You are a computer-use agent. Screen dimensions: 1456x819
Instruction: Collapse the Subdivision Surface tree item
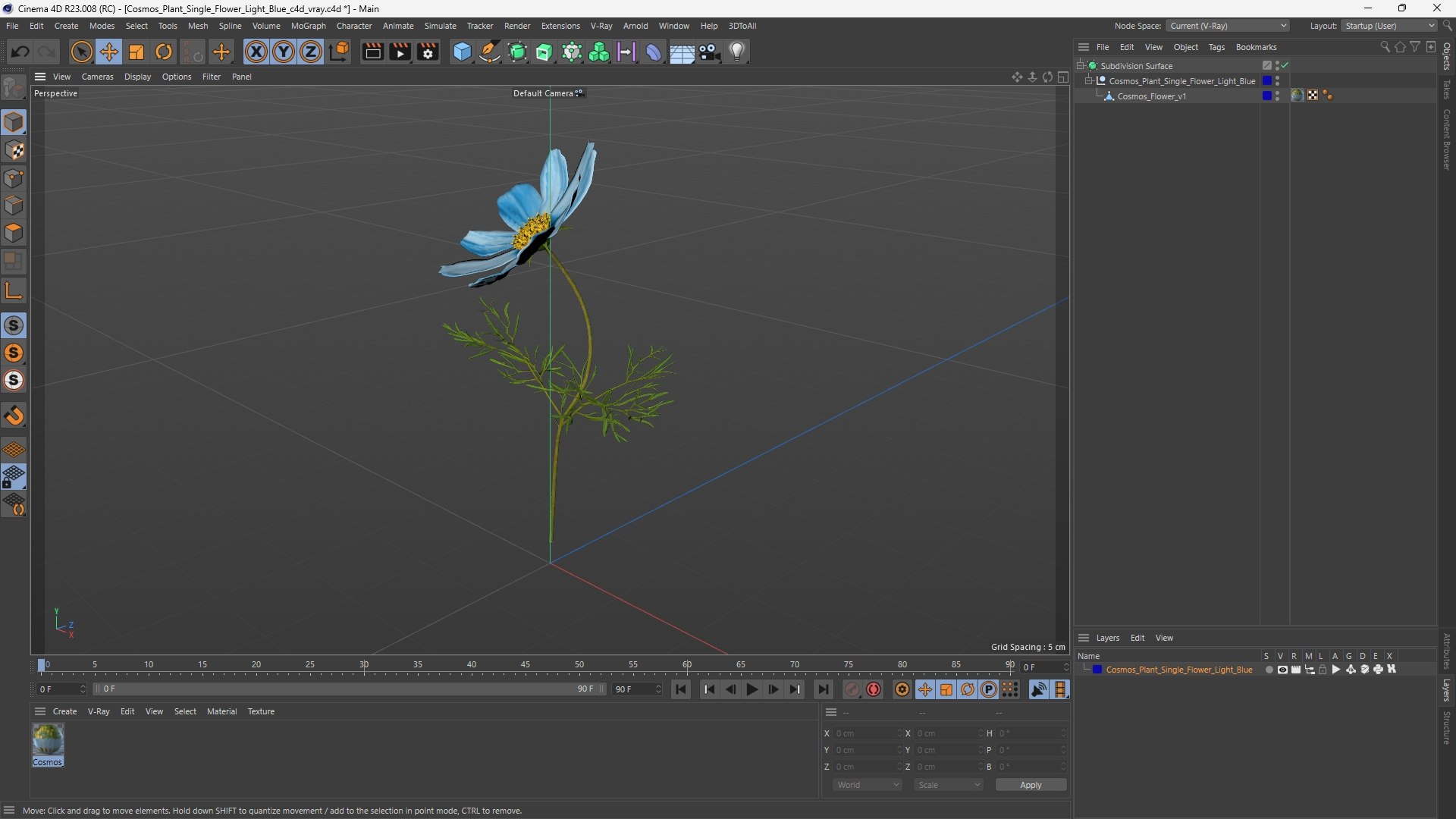1081,66
